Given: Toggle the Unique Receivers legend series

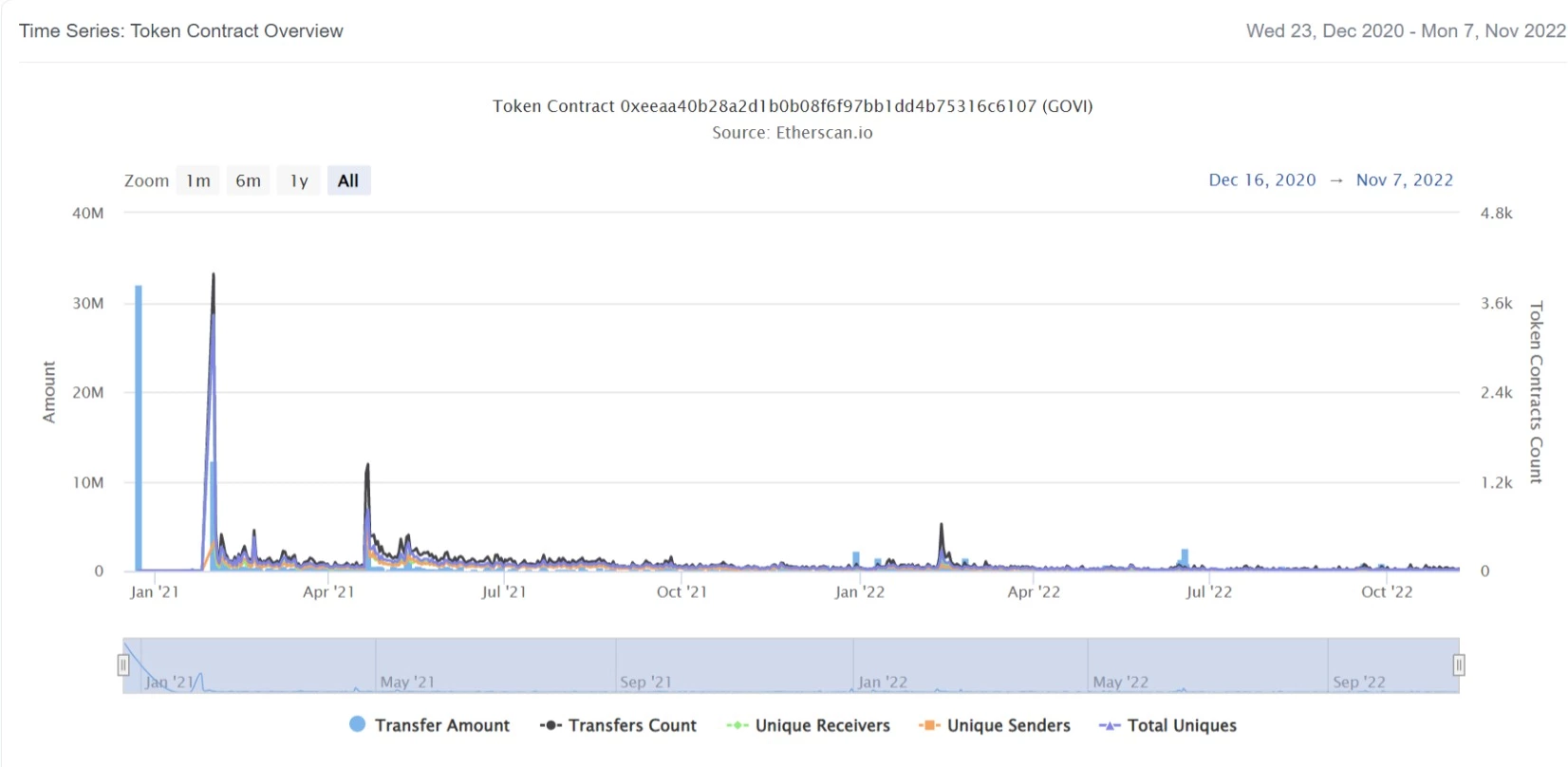Looking at the screenshot, I should 809,725.
